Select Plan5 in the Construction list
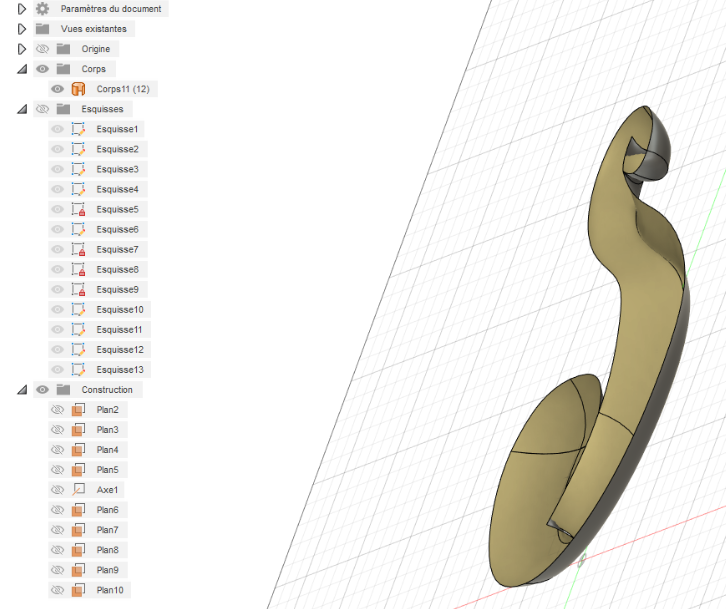The width and height of the screenshot is (726, 609). (x=107, y=470)
